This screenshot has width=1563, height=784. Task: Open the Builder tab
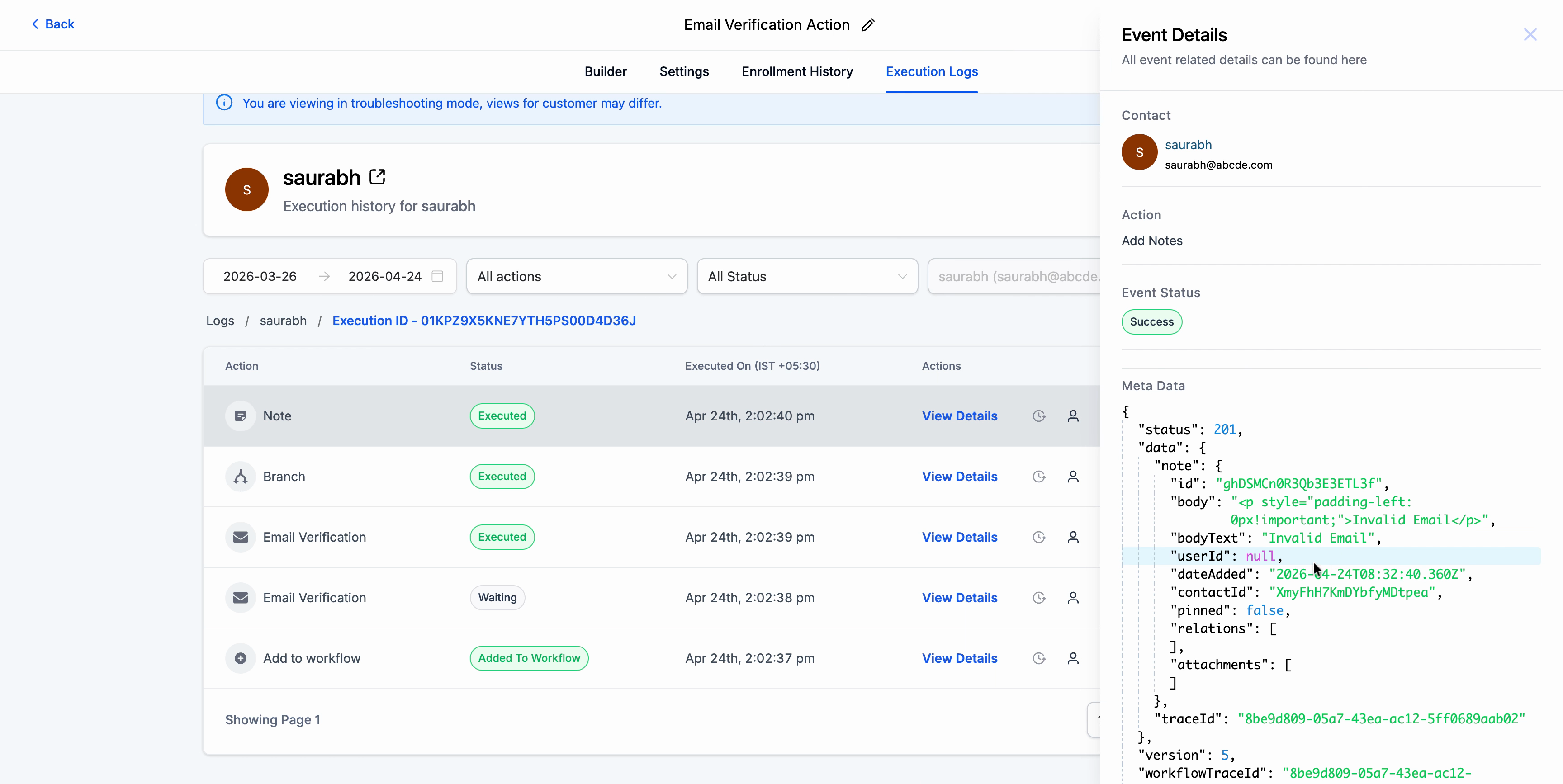[605, 71]
